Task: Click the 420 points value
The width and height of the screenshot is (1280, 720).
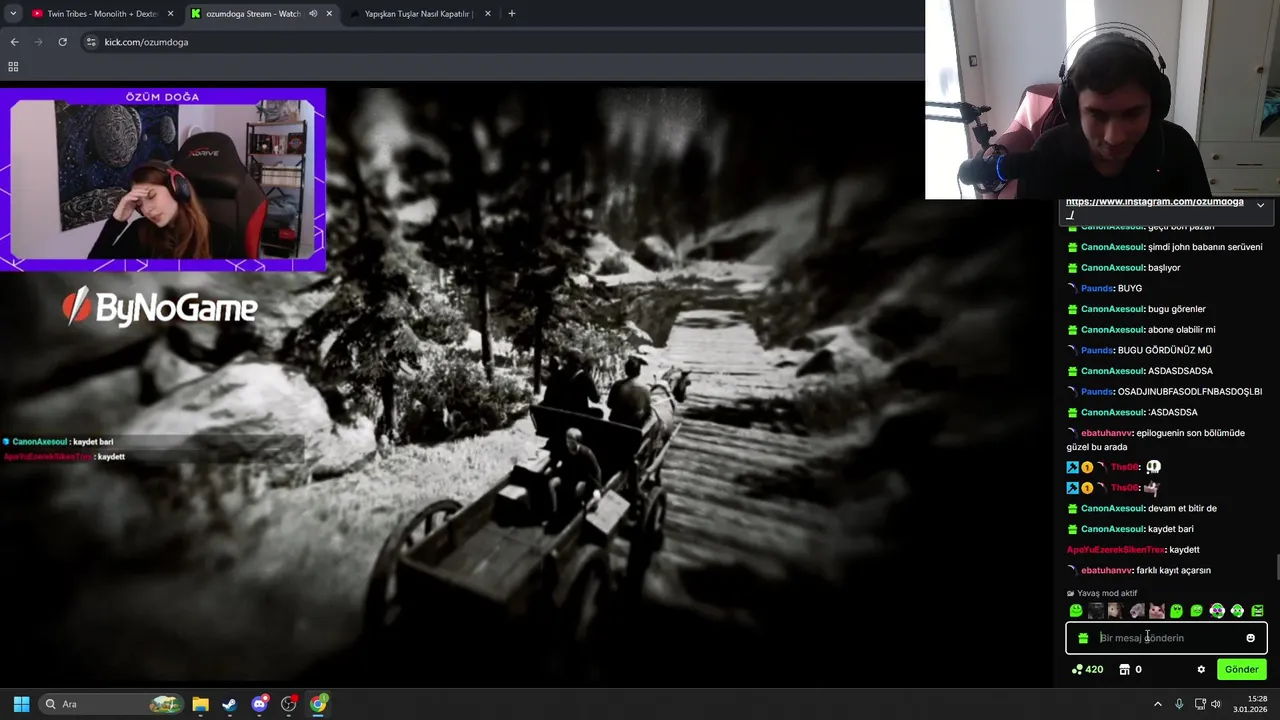Action: (x=1094, y=670)
